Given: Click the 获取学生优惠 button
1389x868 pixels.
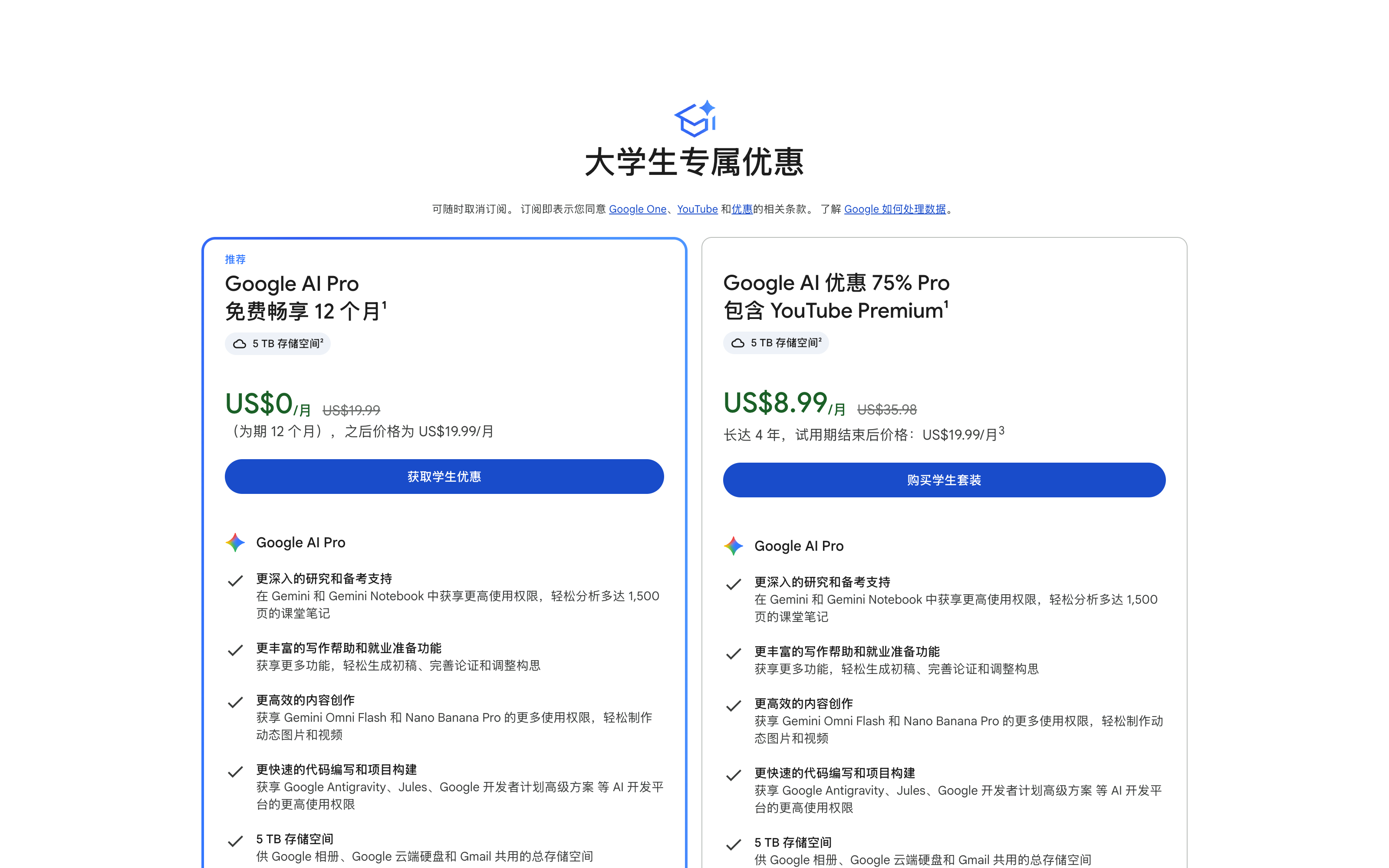Looking at the screenshot, I should (444, 477).
